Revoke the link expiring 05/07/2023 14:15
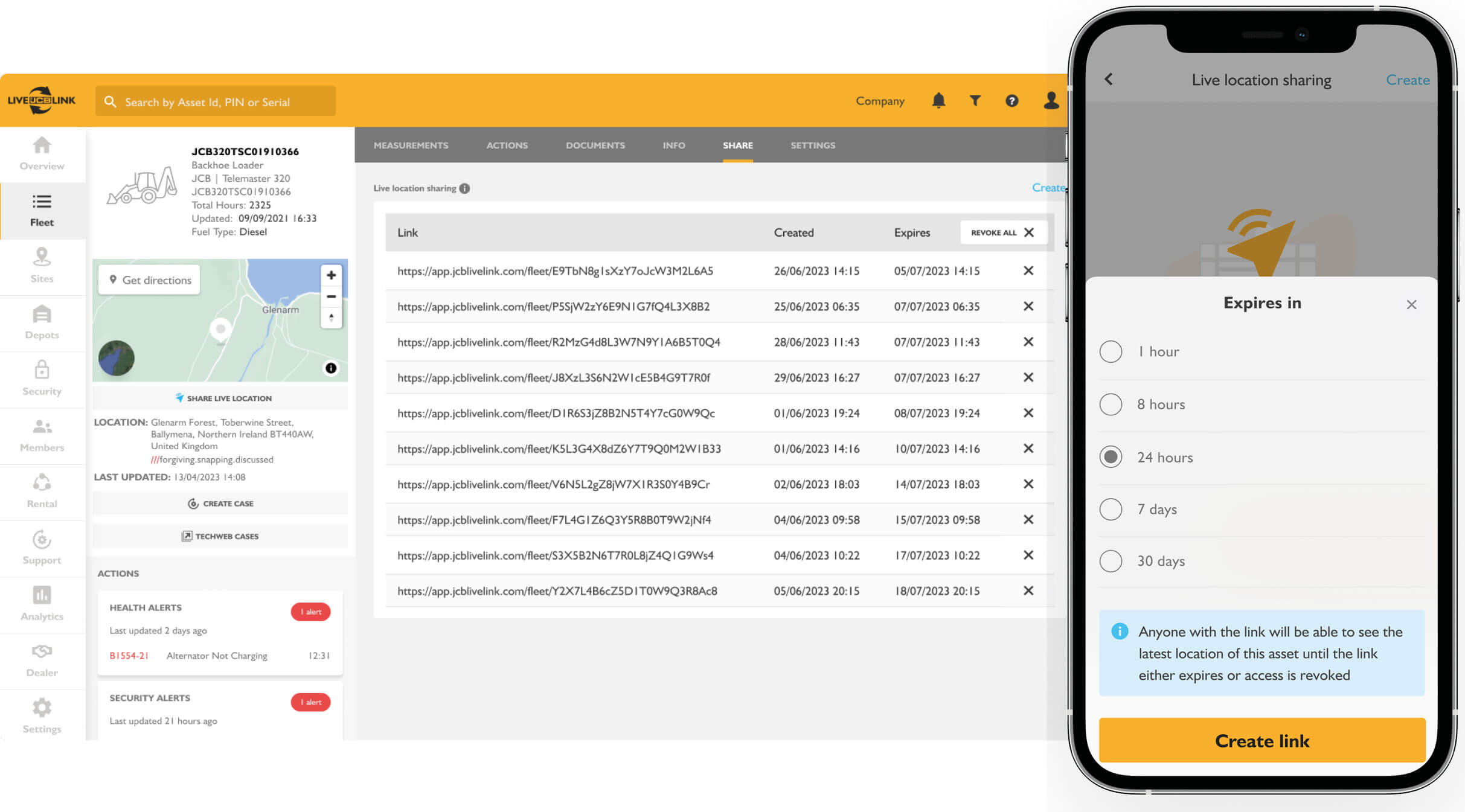 click(x=1028, y=270)
